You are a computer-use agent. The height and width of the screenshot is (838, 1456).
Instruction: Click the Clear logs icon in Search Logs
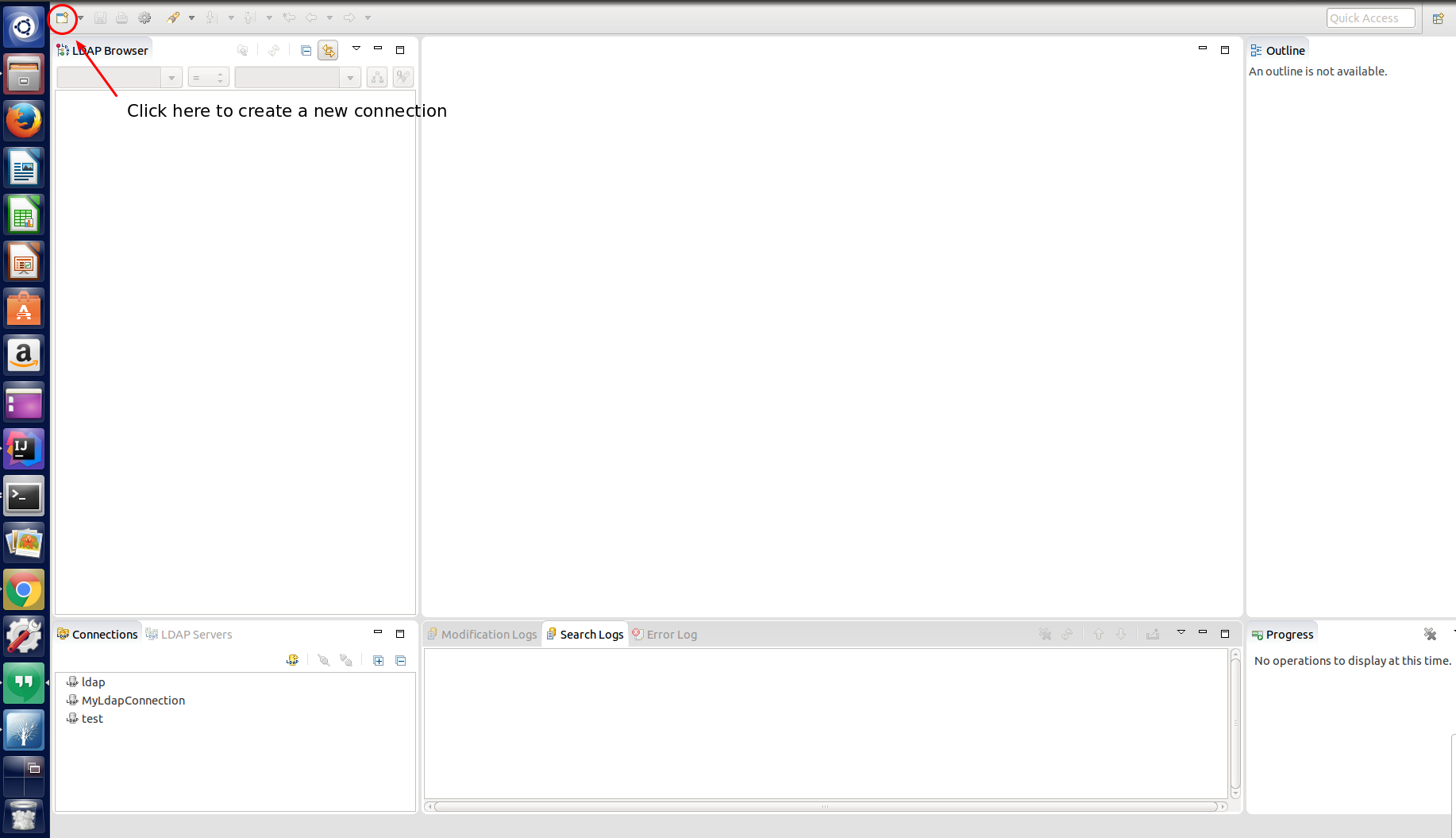pos(1045,634)
